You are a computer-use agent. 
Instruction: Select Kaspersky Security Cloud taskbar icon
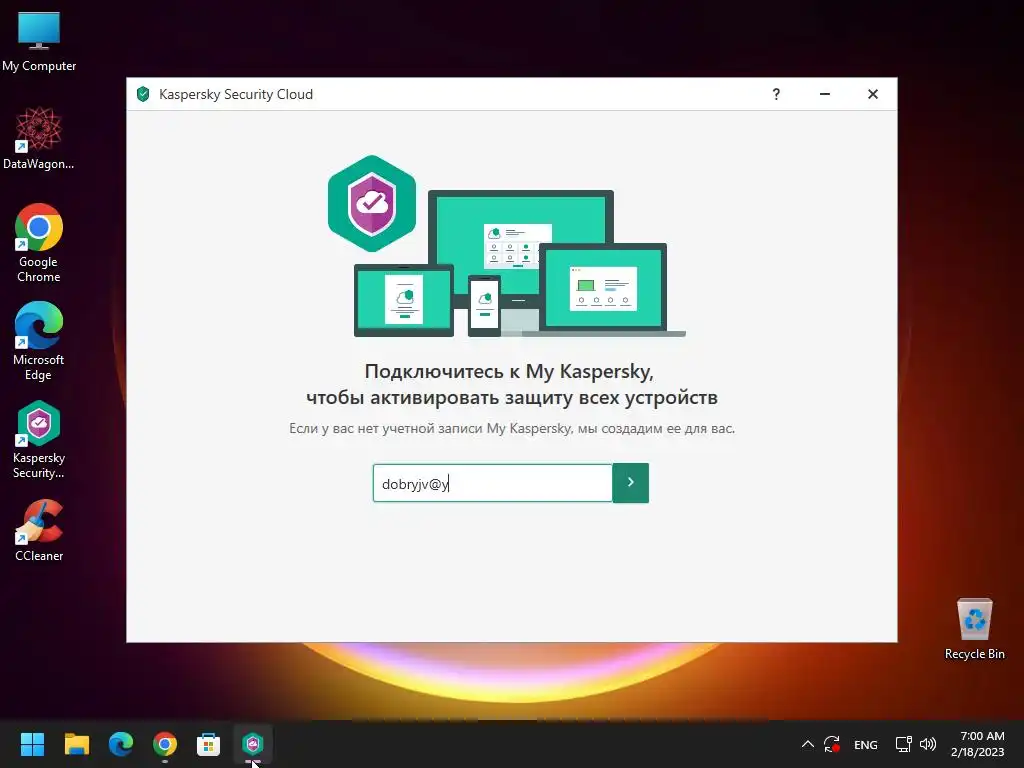253,744
